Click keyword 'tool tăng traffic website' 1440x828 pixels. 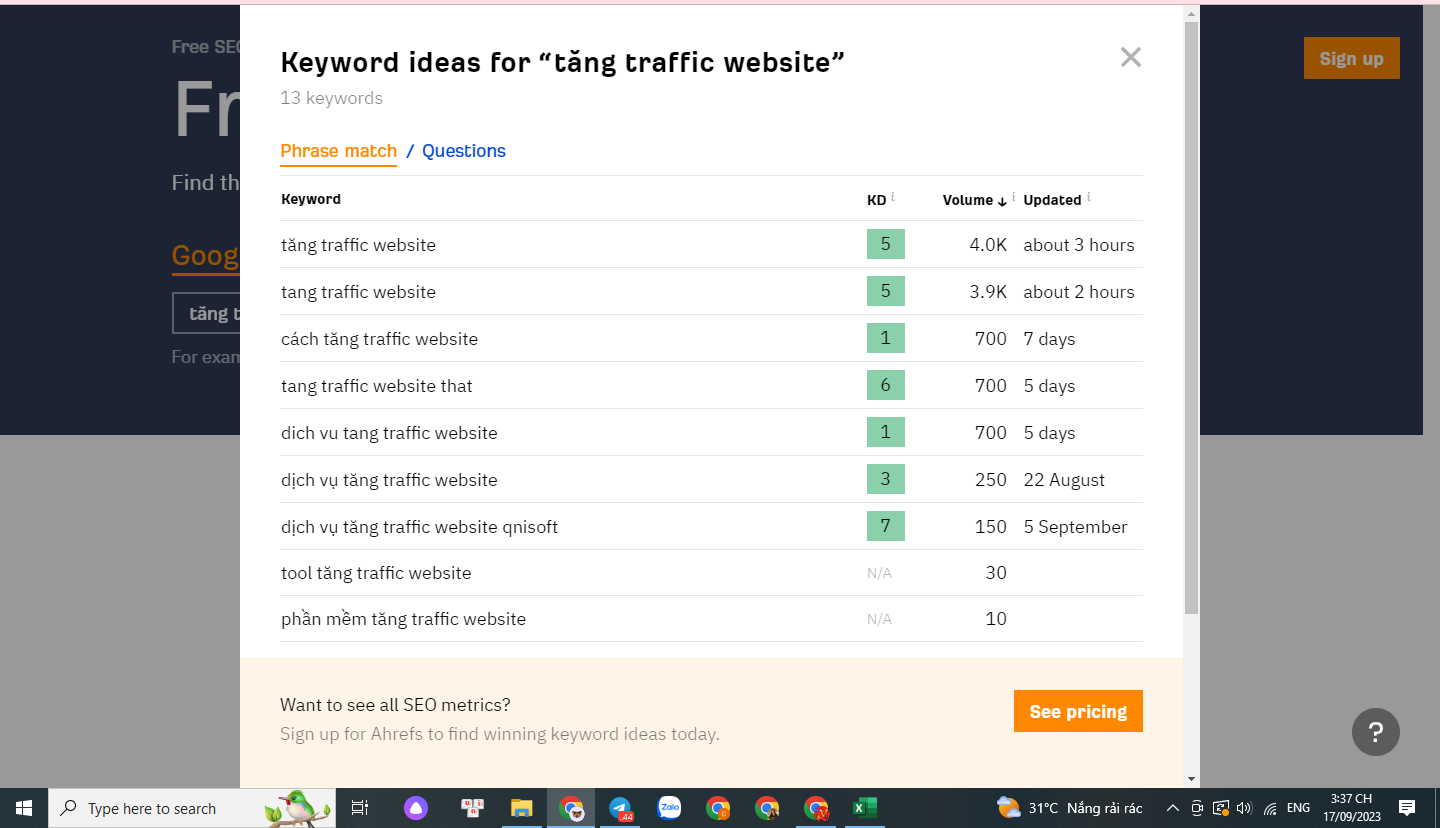click(376, 573)
